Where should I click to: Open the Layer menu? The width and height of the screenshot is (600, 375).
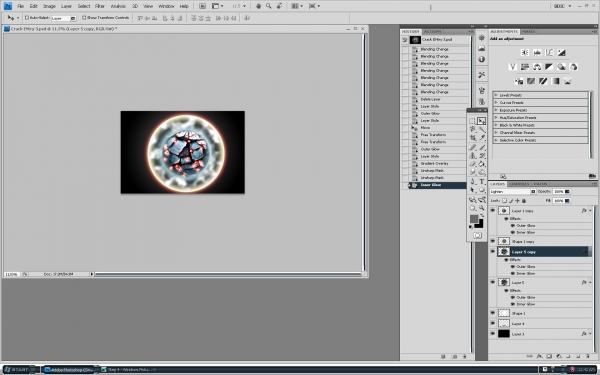66,6
